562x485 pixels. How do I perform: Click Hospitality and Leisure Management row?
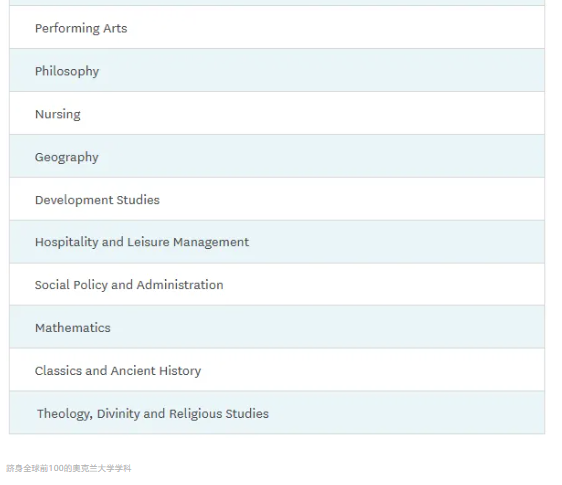[x=277, y=242]
